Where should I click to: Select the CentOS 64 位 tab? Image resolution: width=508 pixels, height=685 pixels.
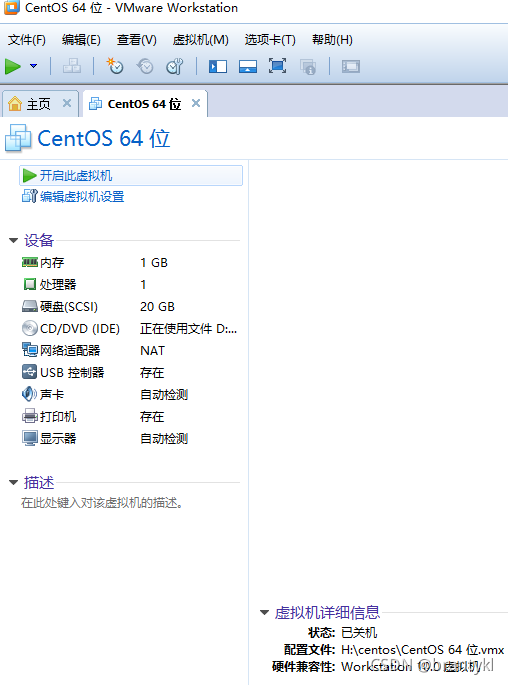[x=144, y=104]
